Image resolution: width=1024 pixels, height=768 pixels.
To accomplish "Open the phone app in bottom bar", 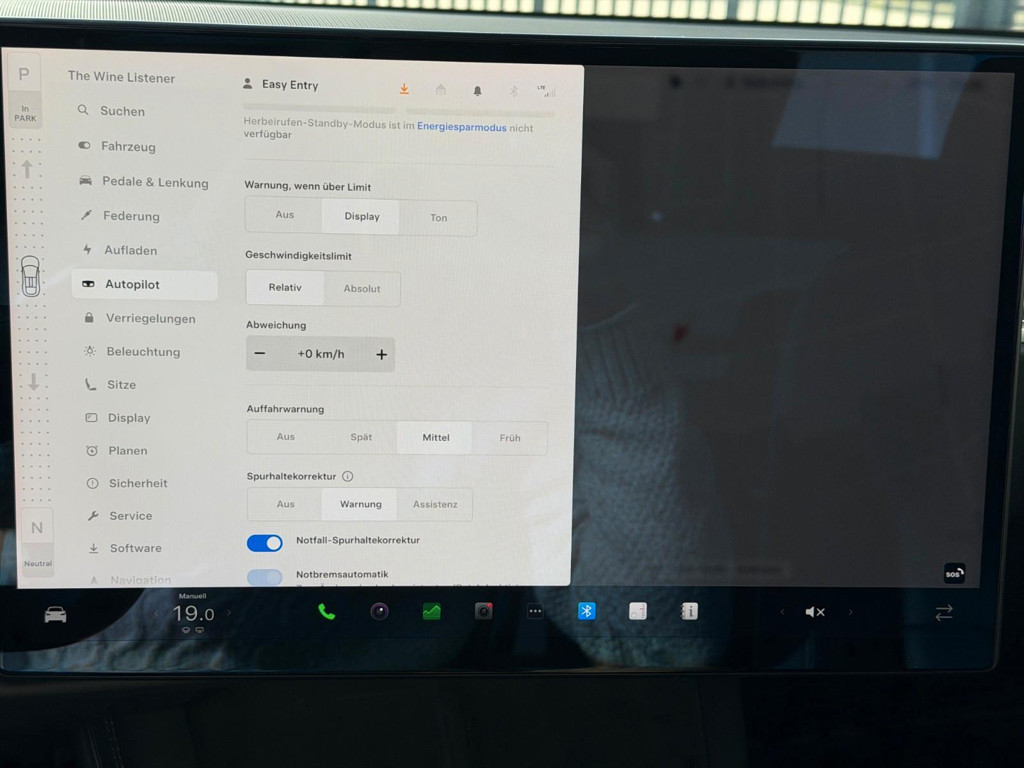I will tap(326, 612).
